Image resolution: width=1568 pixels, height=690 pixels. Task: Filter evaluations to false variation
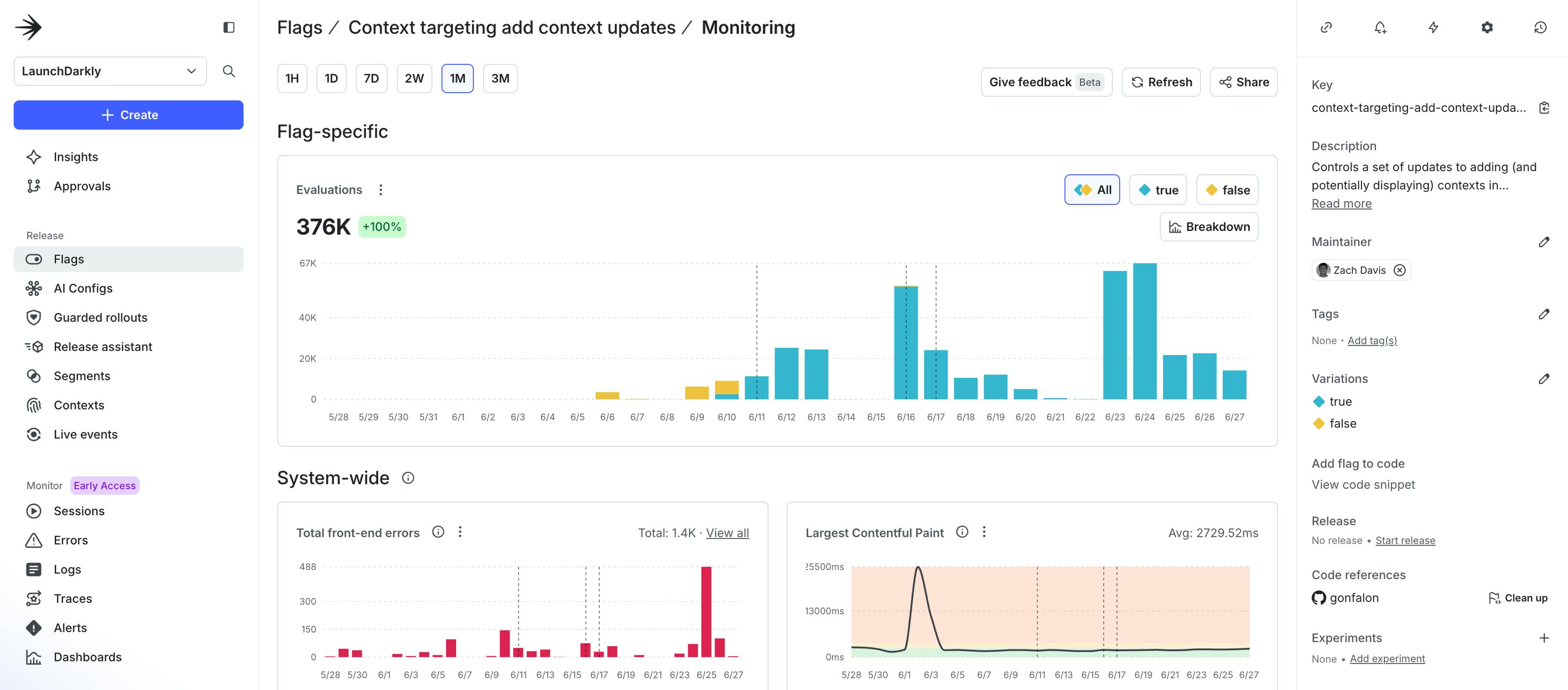coord(1227,190)
